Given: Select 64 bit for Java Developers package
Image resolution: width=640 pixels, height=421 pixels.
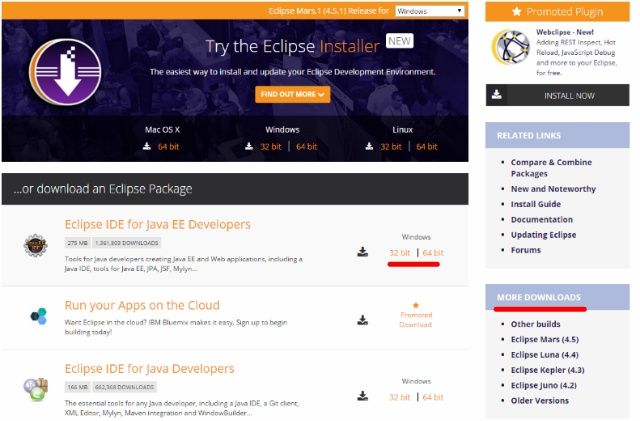Looking at the screenshot, I should click(x=433, y=397).
